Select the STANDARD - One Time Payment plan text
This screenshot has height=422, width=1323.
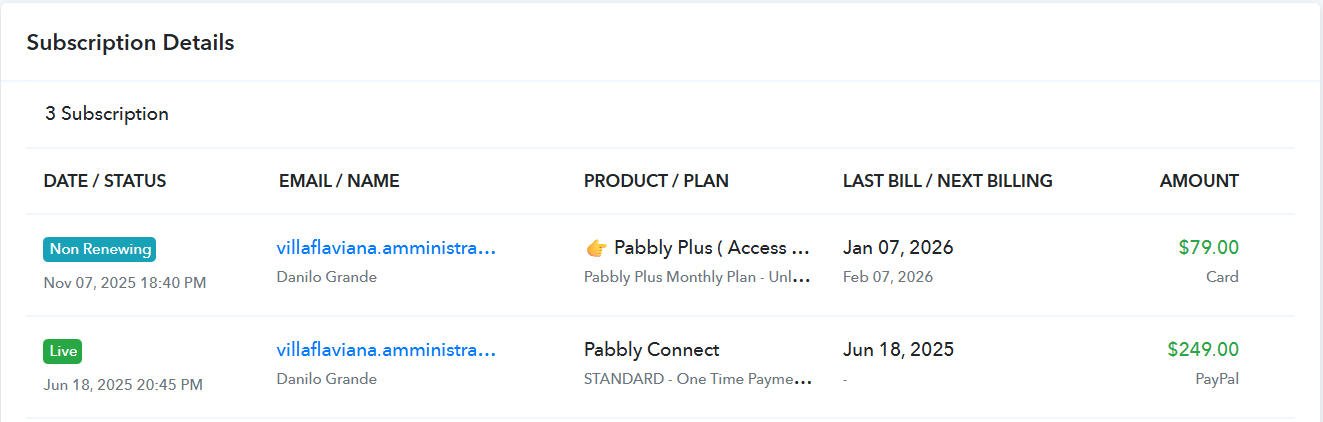(696, 379)
